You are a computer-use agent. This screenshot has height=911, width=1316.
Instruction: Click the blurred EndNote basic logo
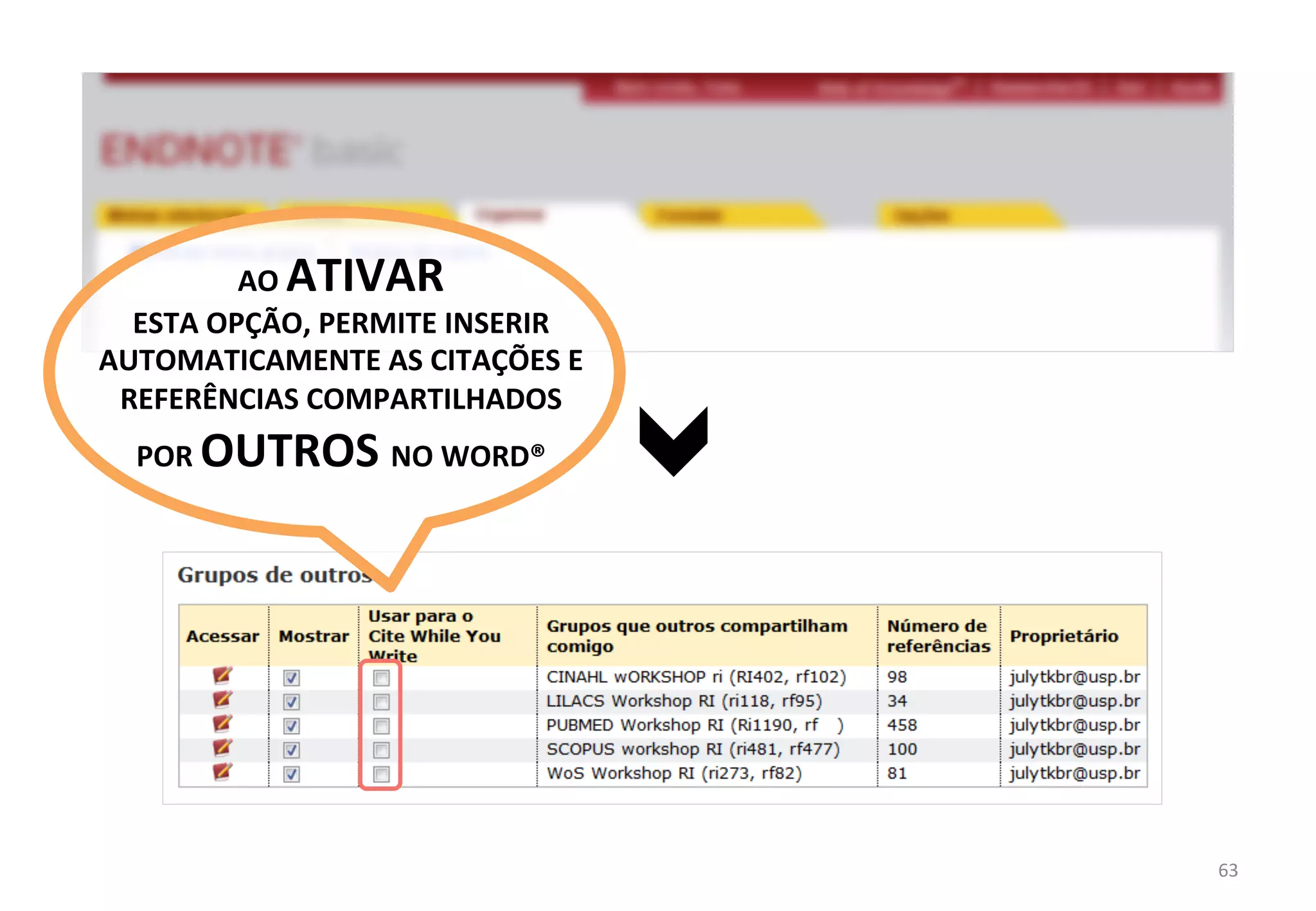pos(251,150)
